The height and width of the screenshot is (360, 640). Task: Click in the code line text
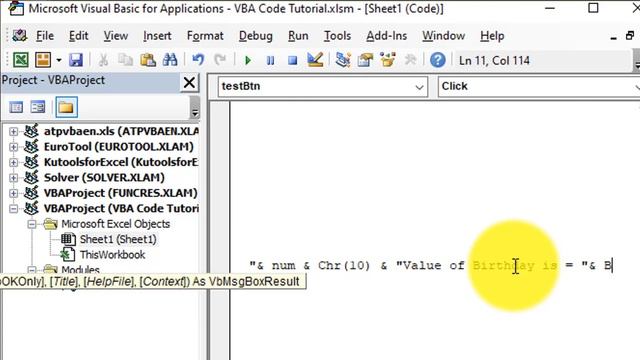[x=431, y=266]
